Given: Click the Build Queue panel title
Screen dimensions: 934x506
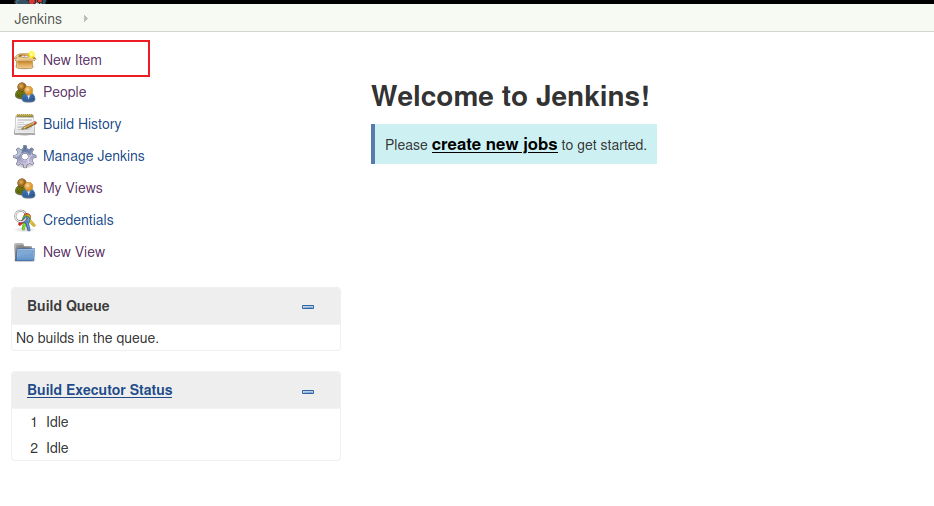Looking at the screenshot, I should (x=69, y=306).
